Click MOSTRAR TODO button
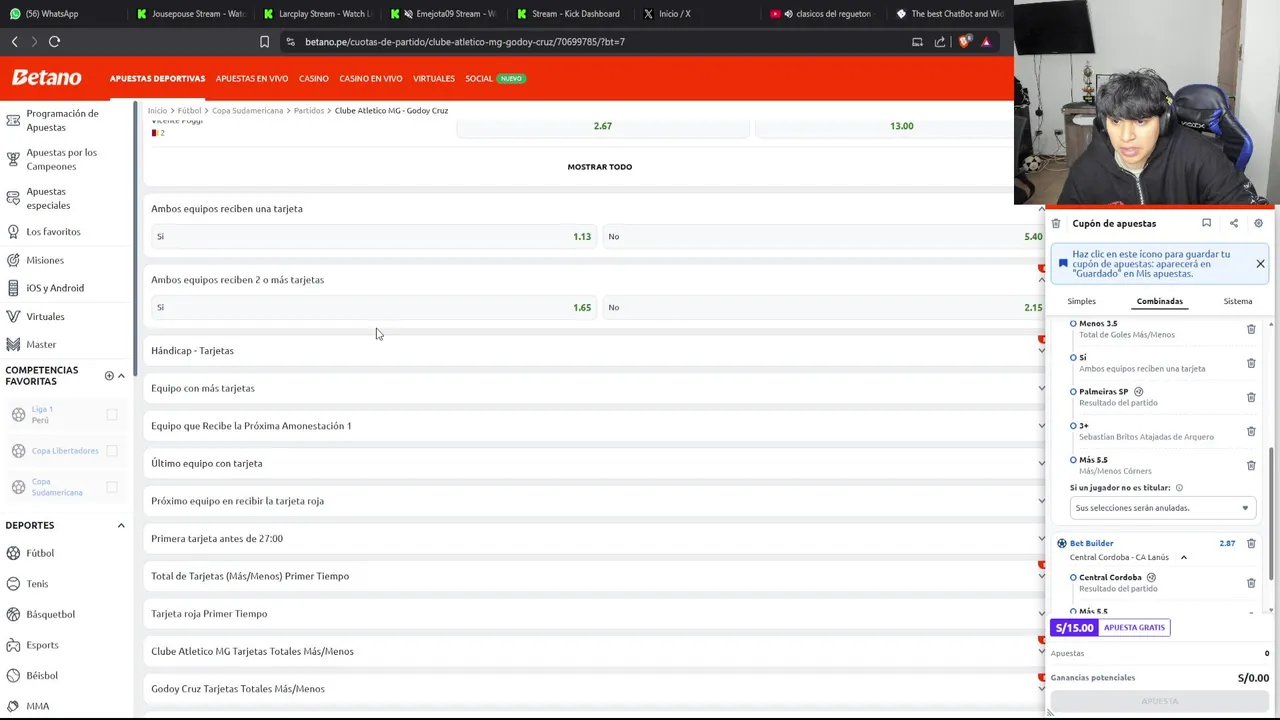Image resolution: width=1280 pixels, height=720 pixels. coord(599,167)
